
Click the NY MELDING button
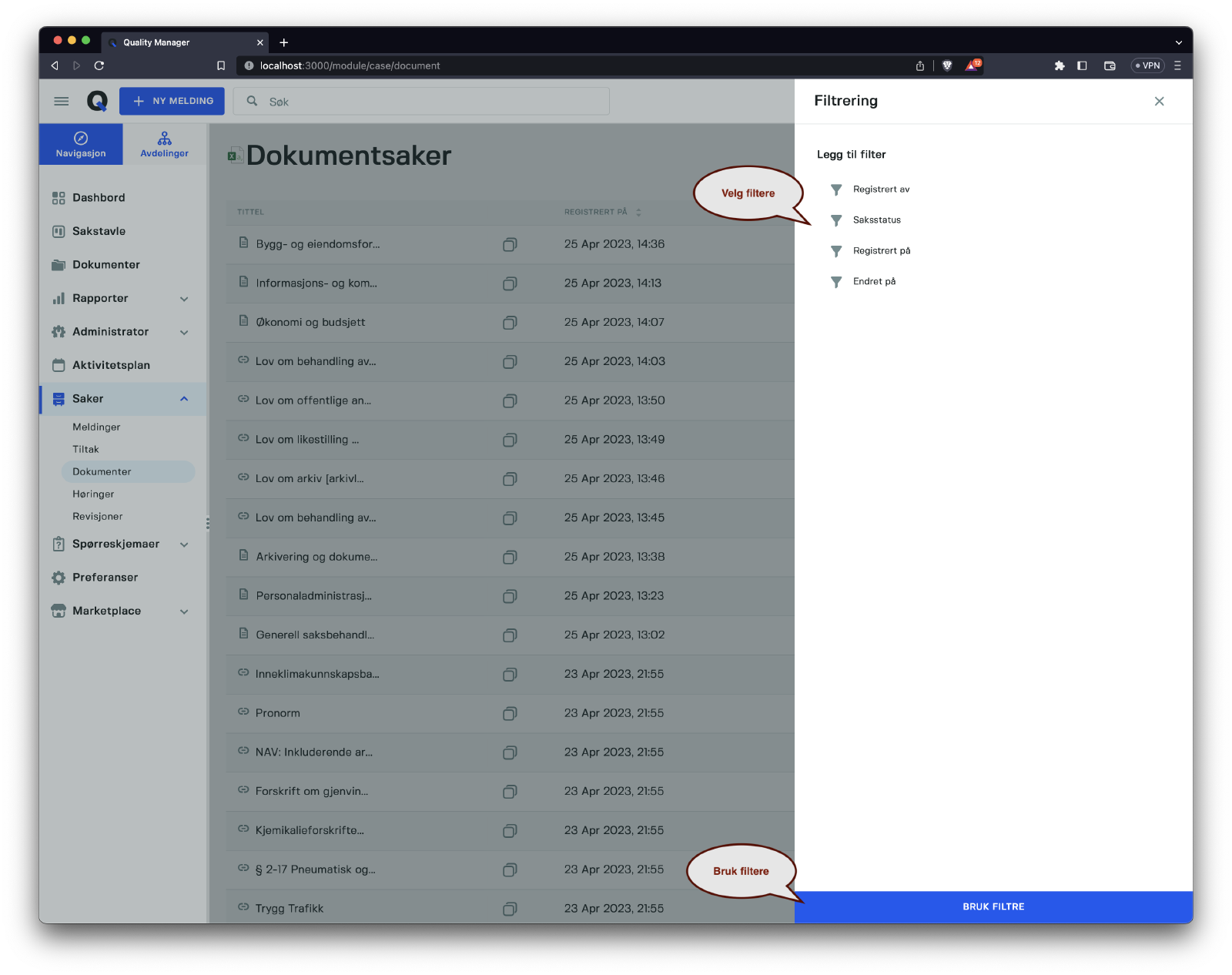pyautogui.click(x=172, y=101)
